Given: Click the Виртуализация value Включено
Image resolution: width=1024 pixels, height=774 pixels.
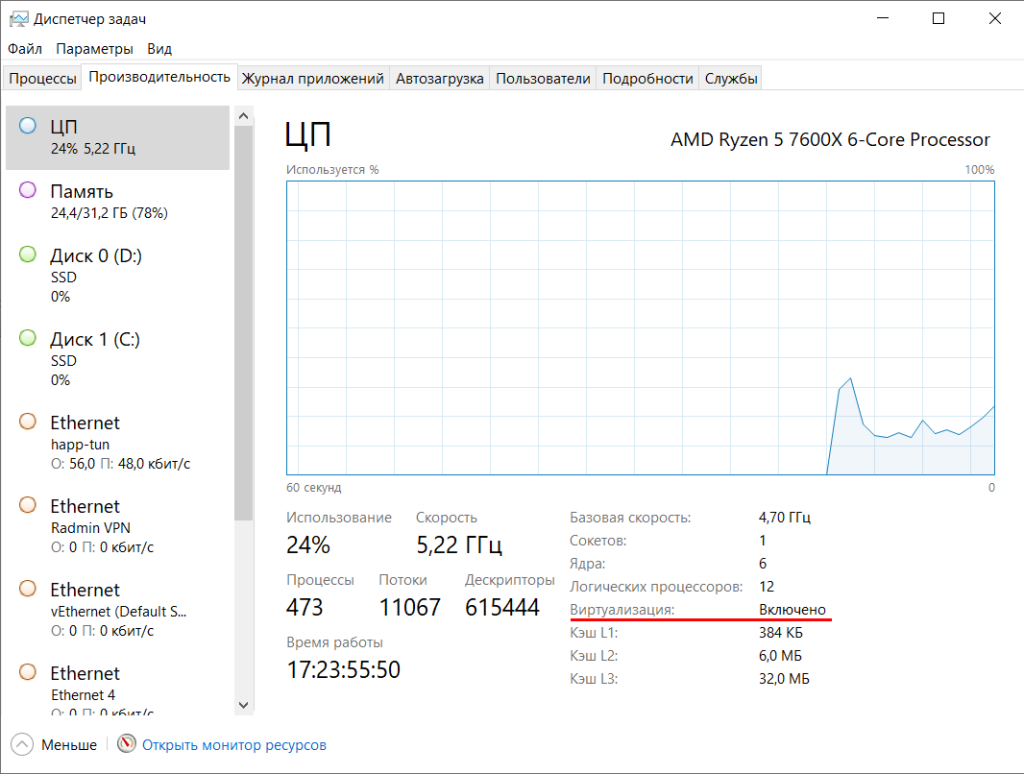Looking at the screenshot, I should pyautogui.click(x=792, y=609).
